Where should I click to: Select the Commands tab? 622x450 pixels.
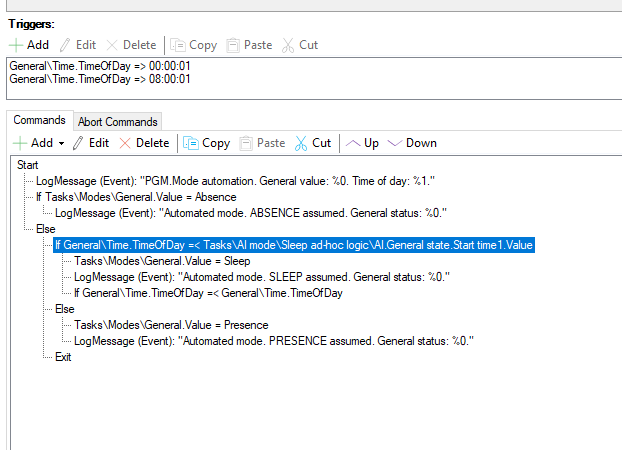point(39,120)
